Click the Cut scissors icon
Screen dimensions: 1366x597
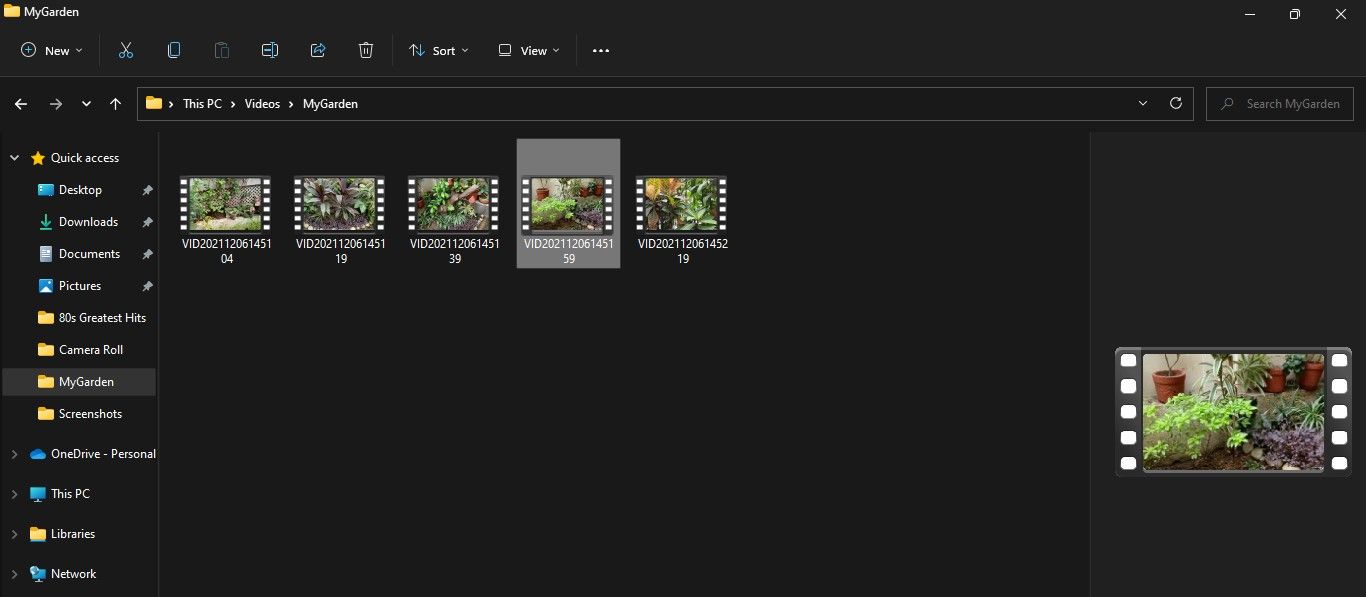point(126,50)
